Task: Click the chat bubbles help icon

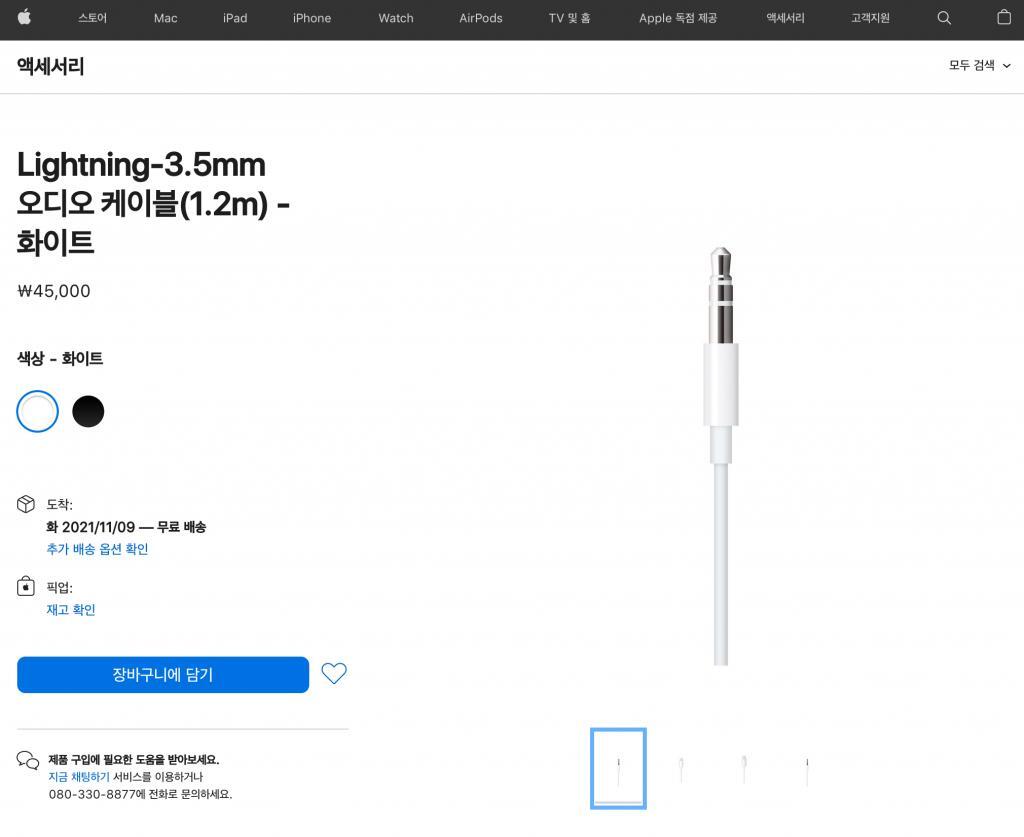Action: [x=28, y=761]
